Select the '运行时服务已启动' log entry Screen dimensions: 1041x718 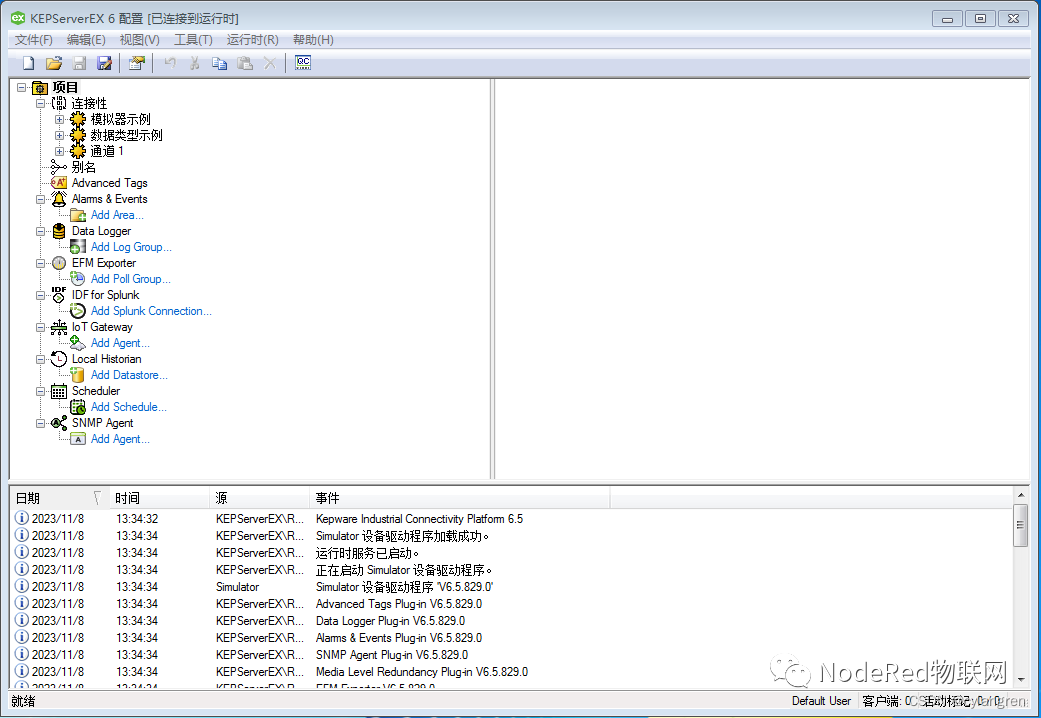[x=512, y=553]
